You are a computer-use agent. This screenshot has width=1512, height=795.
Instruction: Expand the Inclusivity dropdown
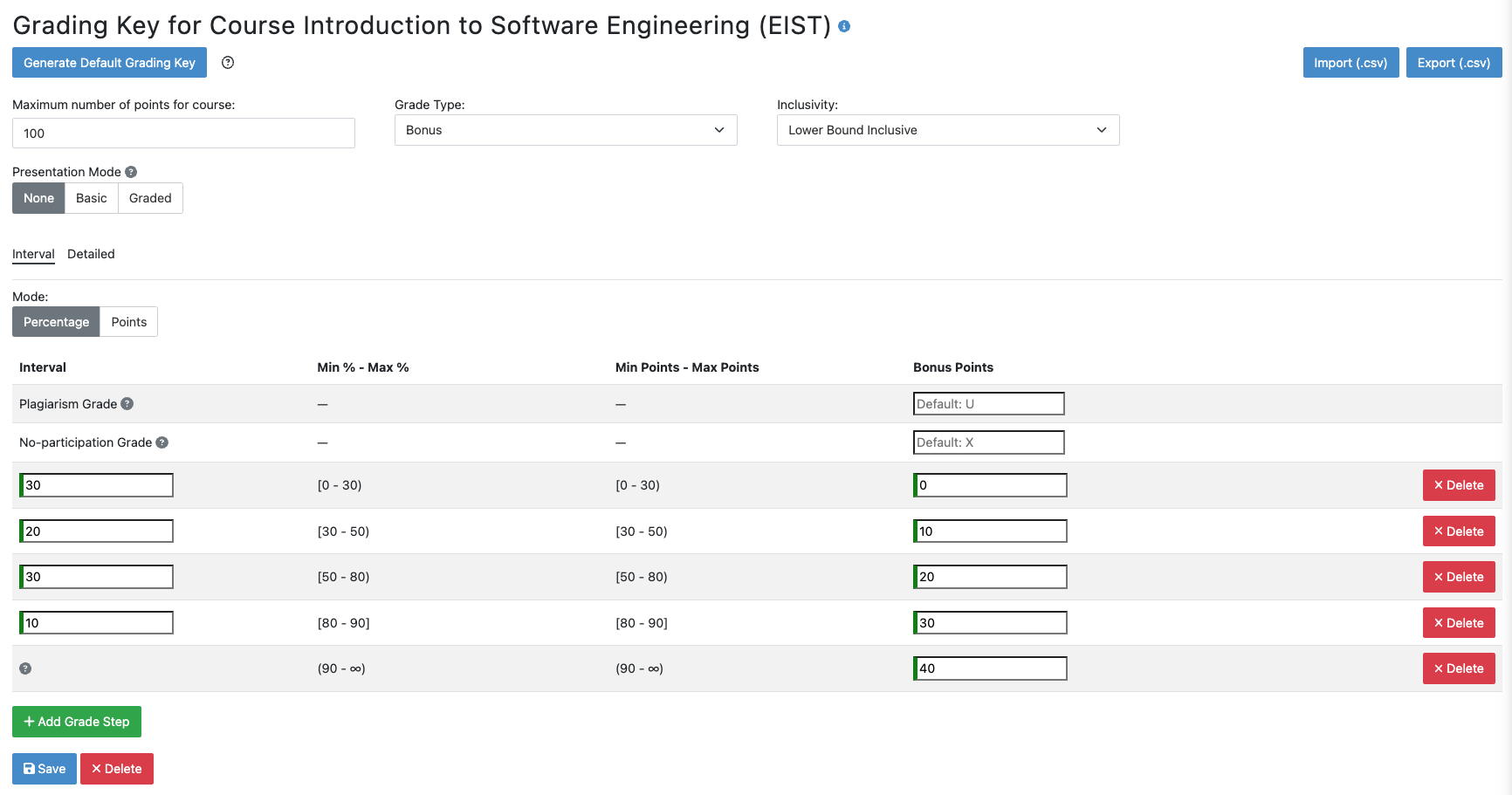point(947,130)
